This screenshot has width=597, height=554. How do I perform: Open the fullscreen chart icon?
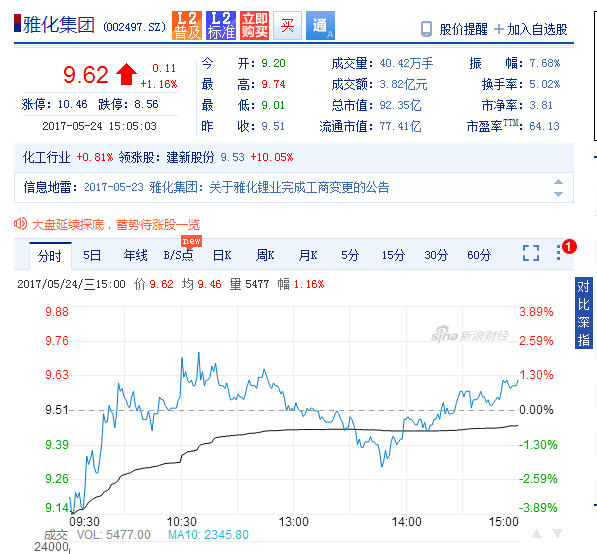tap(531, 253)
